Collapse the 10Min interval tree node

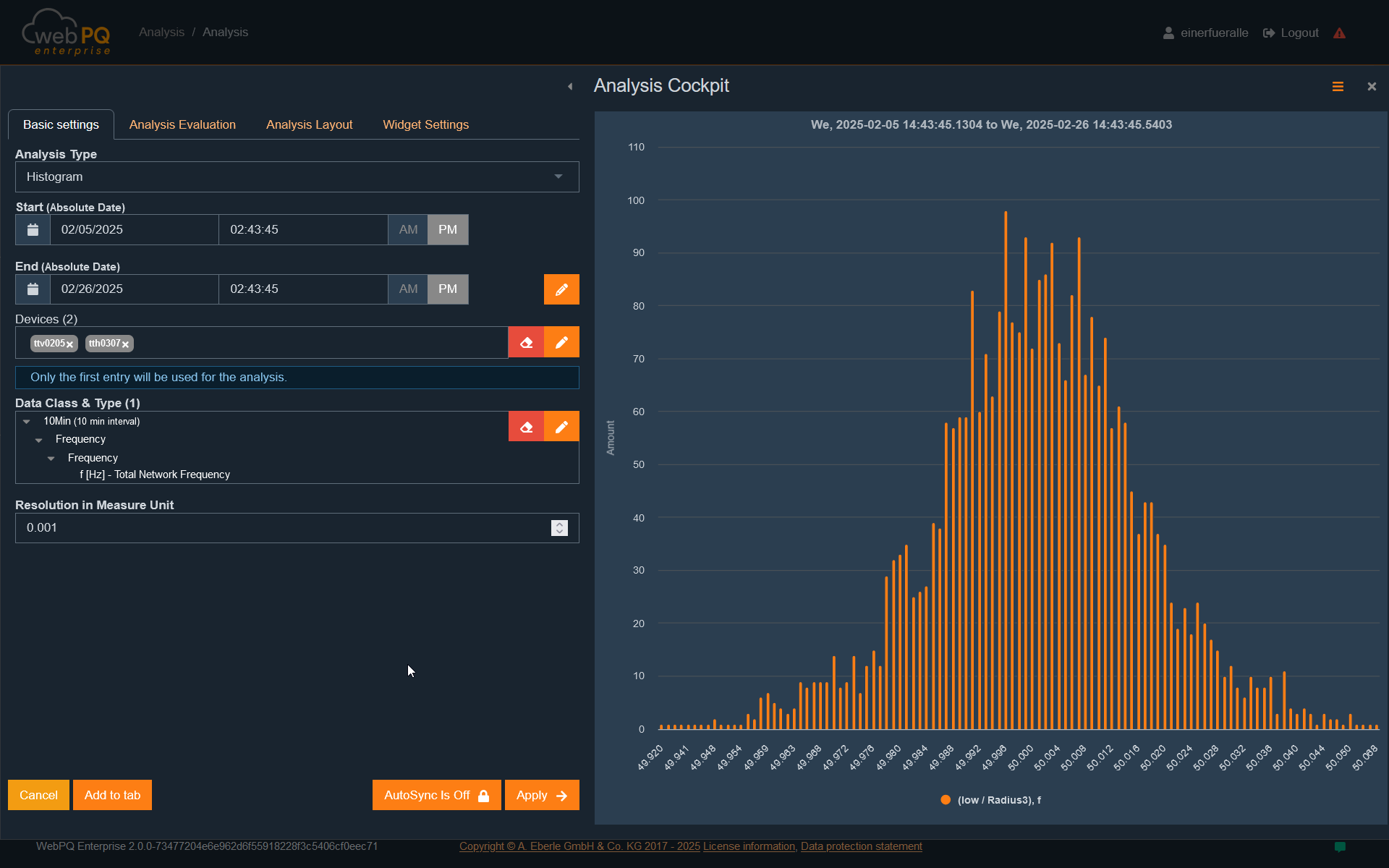[27, 422]
